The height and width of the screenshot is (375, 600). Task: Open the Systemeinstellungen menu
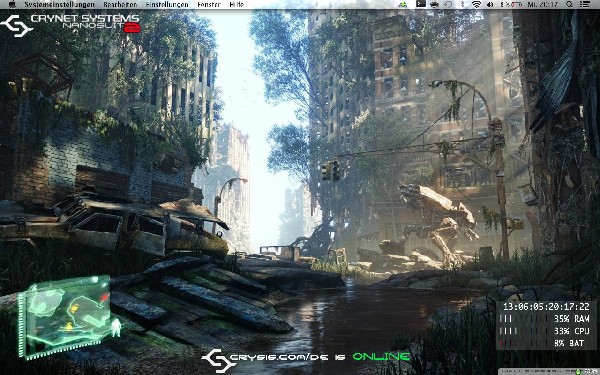(59, 5)
